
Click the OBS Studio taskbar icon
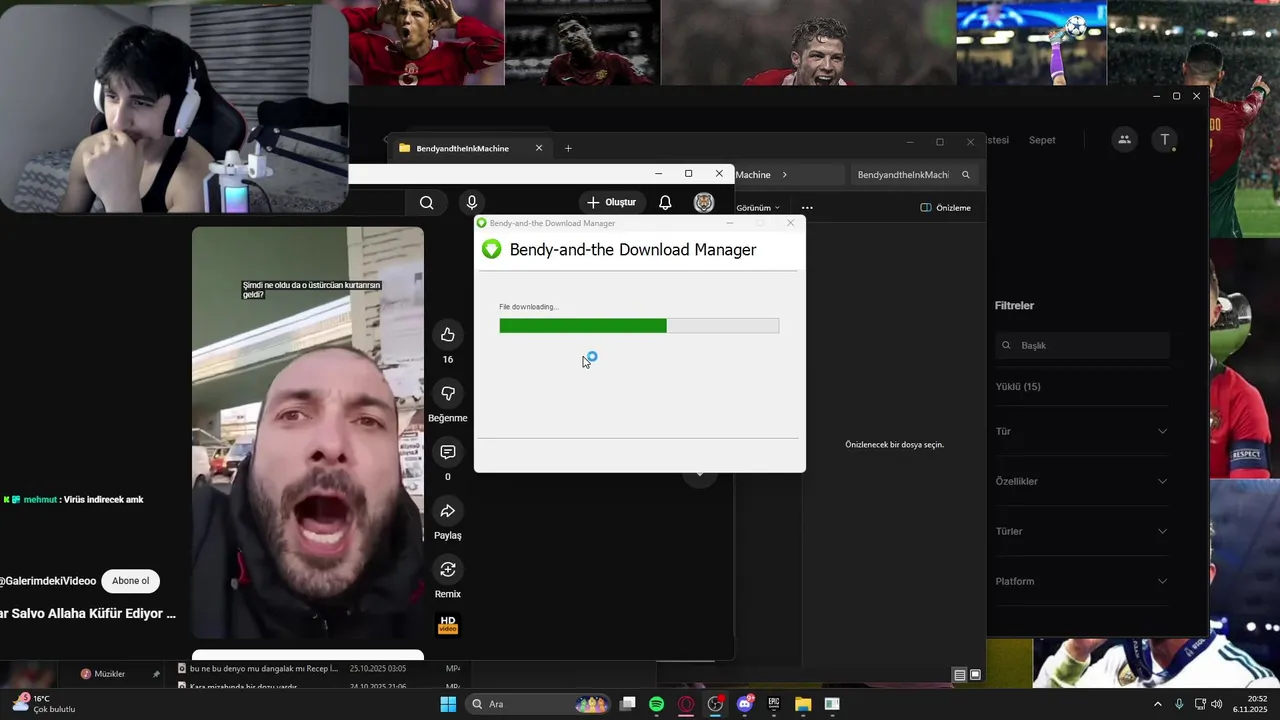(x=715, y=704)
